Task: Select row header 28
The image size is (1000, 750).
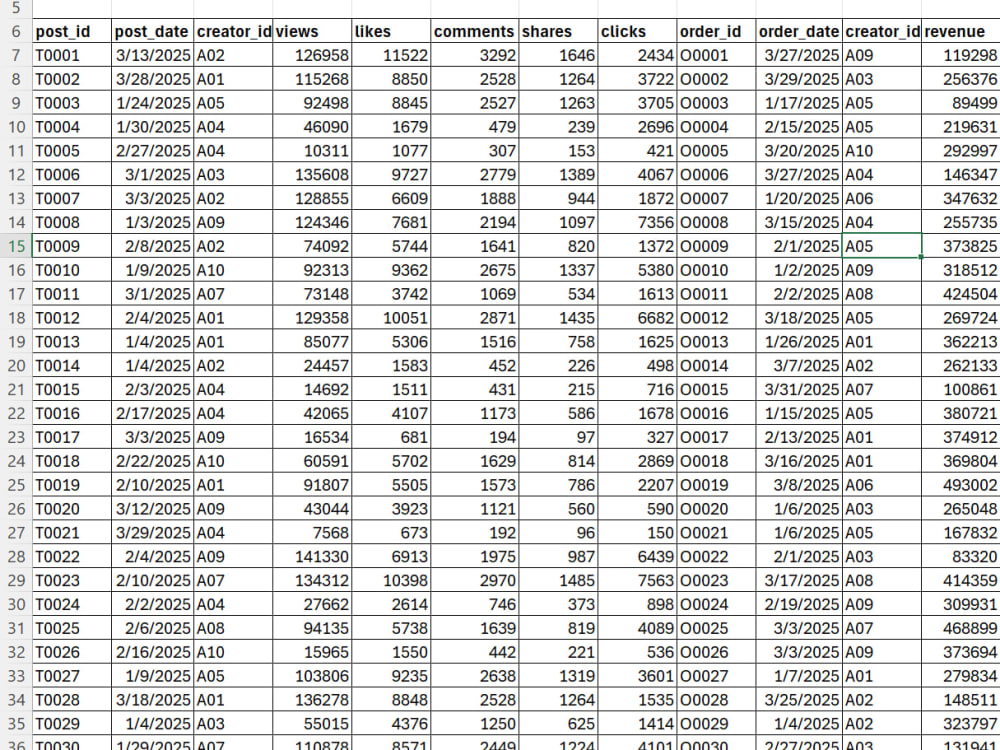Action: (x=16, y=557)
